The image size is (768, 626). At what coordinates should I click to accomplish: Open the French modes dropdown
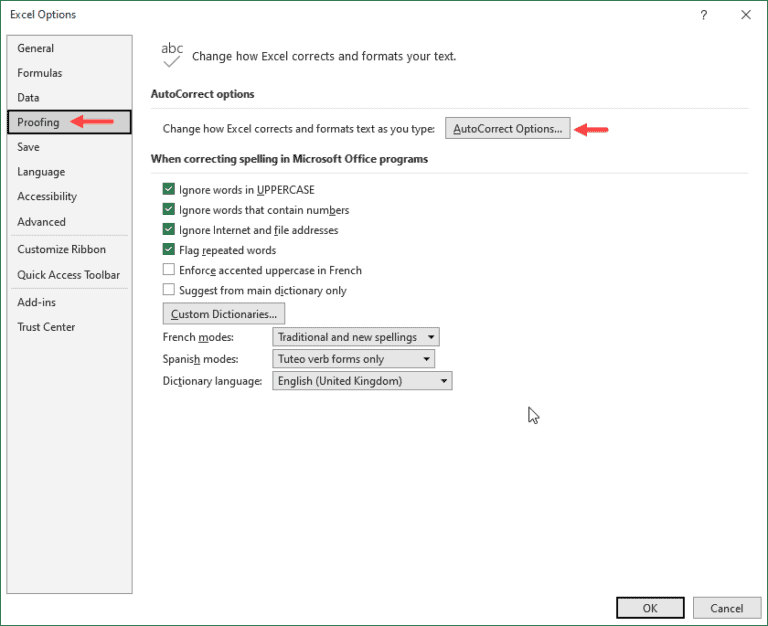pos(356,338)
